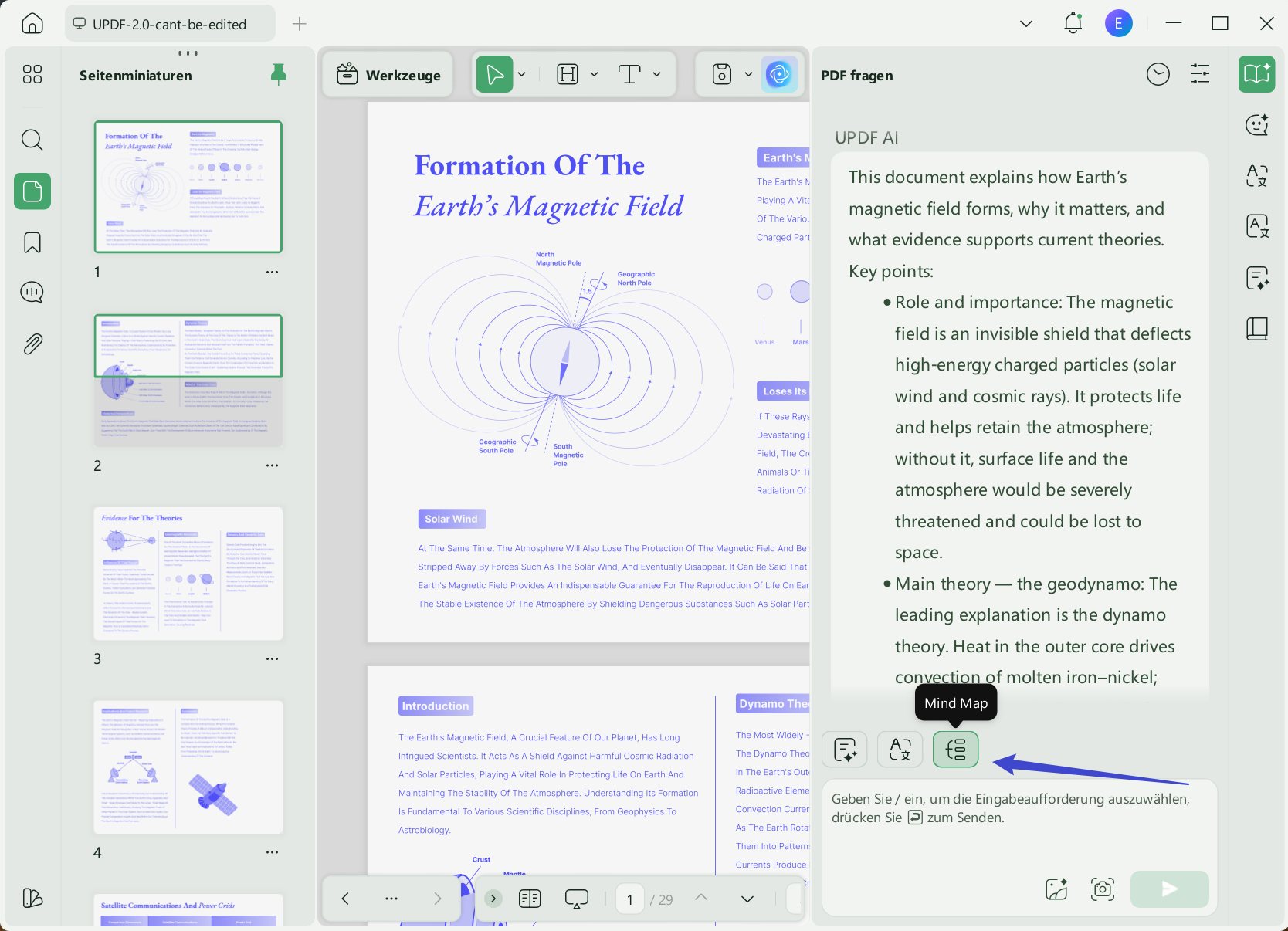The image size is (1288, 931).
Task: Open options menu for page 3 thumbnail
Action: (272, 658)
